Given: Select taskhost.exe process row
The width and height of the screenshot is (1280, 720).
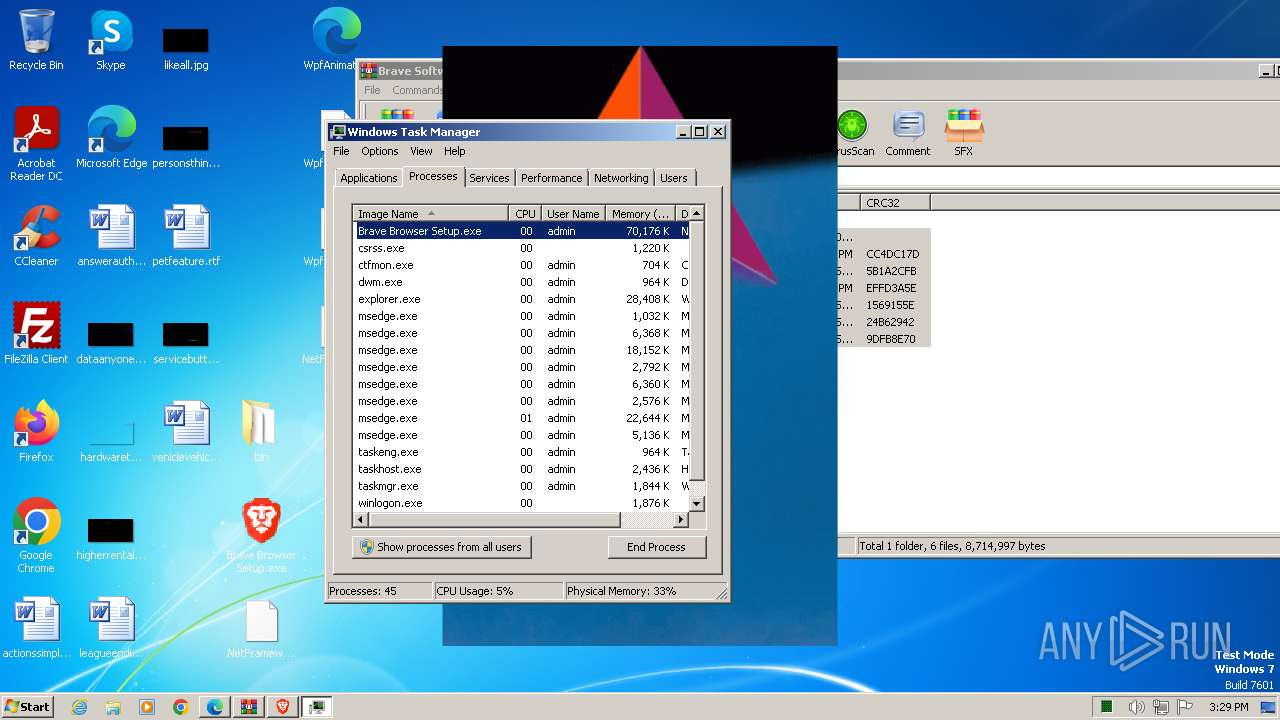Looking at the screenshot, I should (x=522, y=469).
